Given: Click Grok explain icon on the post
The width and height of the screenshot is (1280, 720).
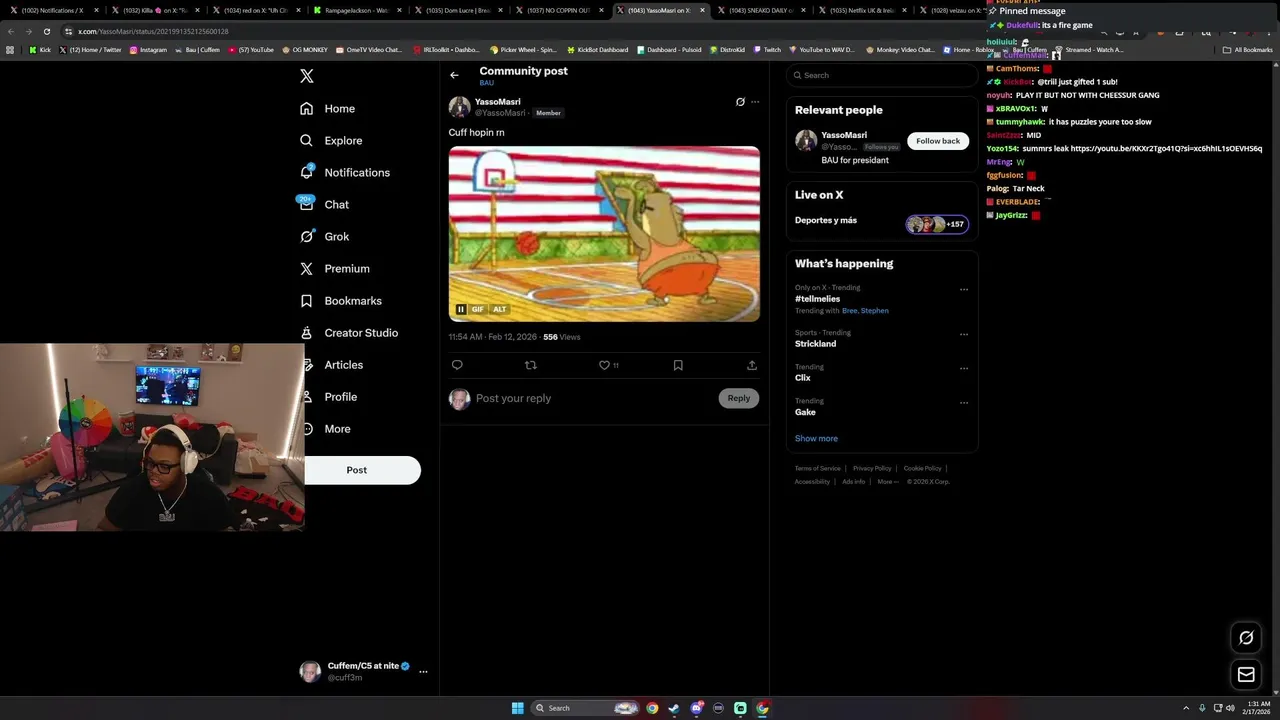Looking at the screenshot, I should pos(740,102).
